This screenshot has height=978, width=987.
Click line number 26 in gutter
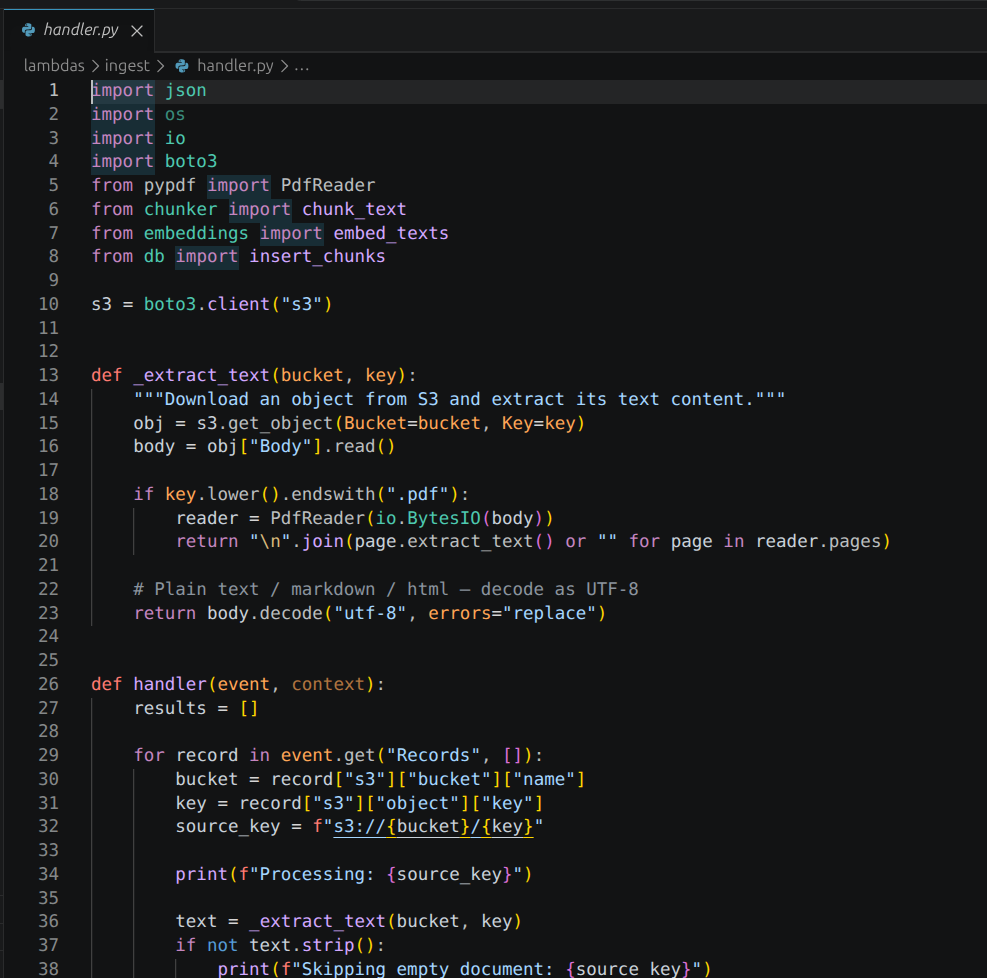48,685
